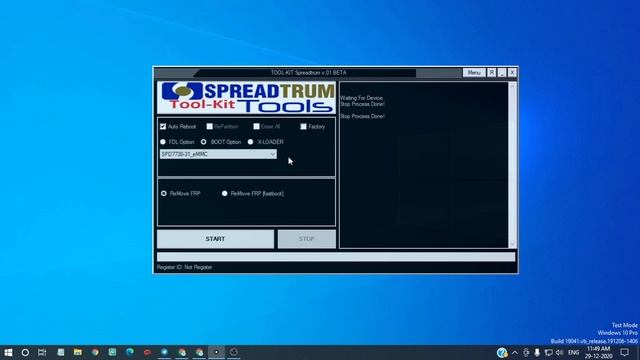This screenshot has height=360, width=640.
Task: Click the help globe icon in system tray
Action: click(502, 352)
